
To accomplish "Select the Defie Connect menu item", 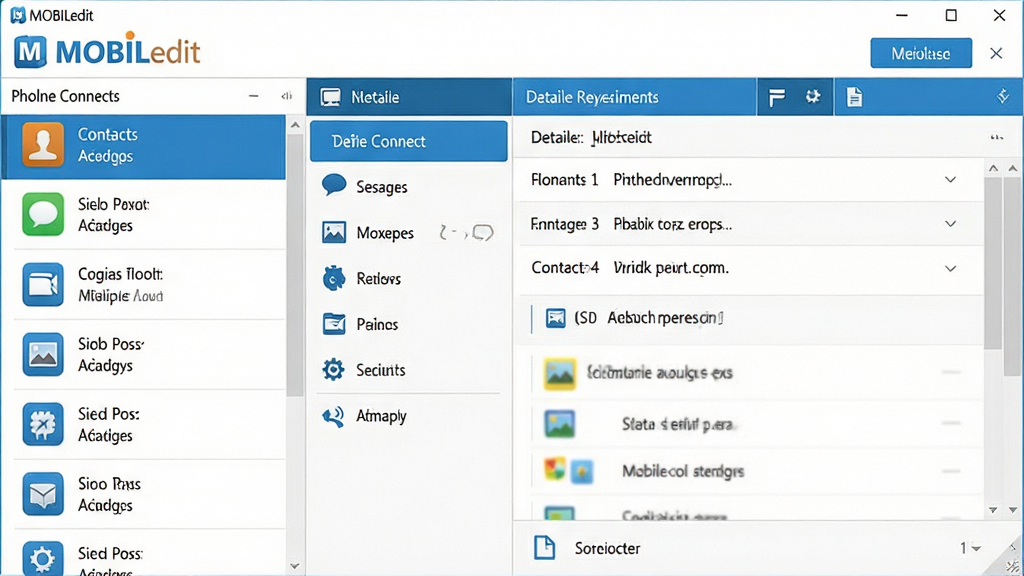I will click(x=409, y=141).
